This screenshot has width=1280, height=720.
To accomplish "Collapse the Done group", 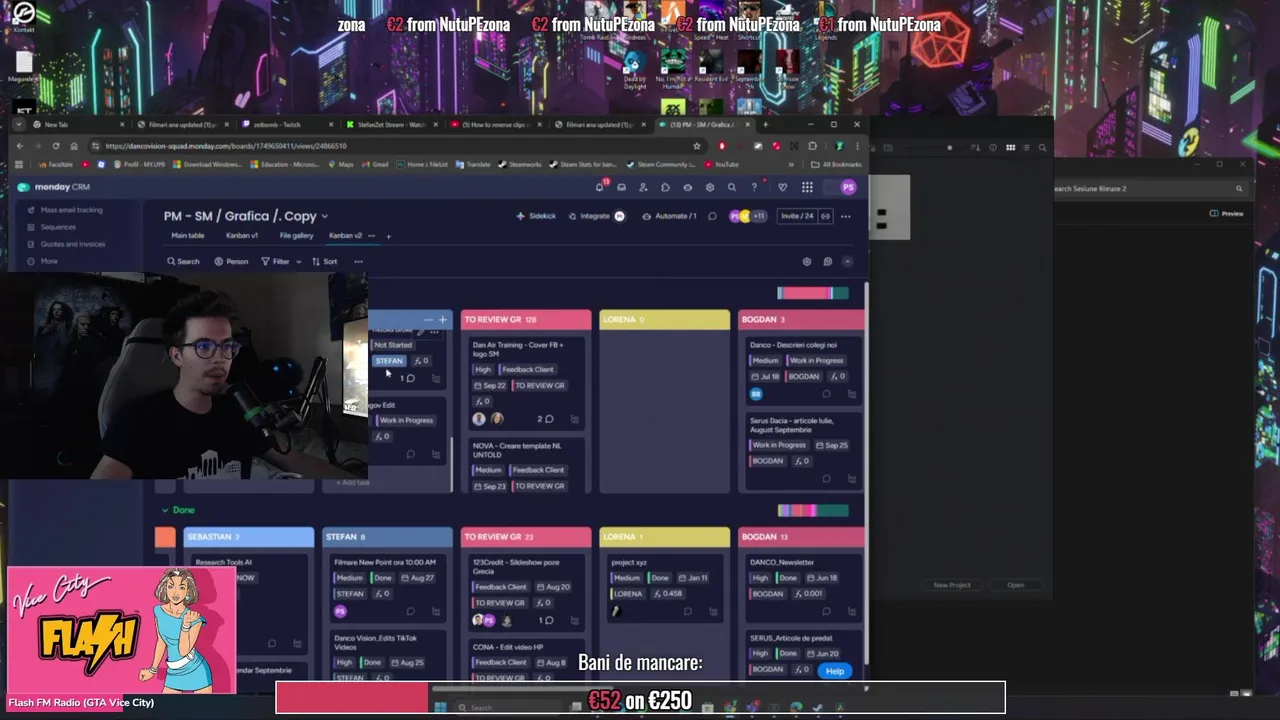I will (166, 510).
